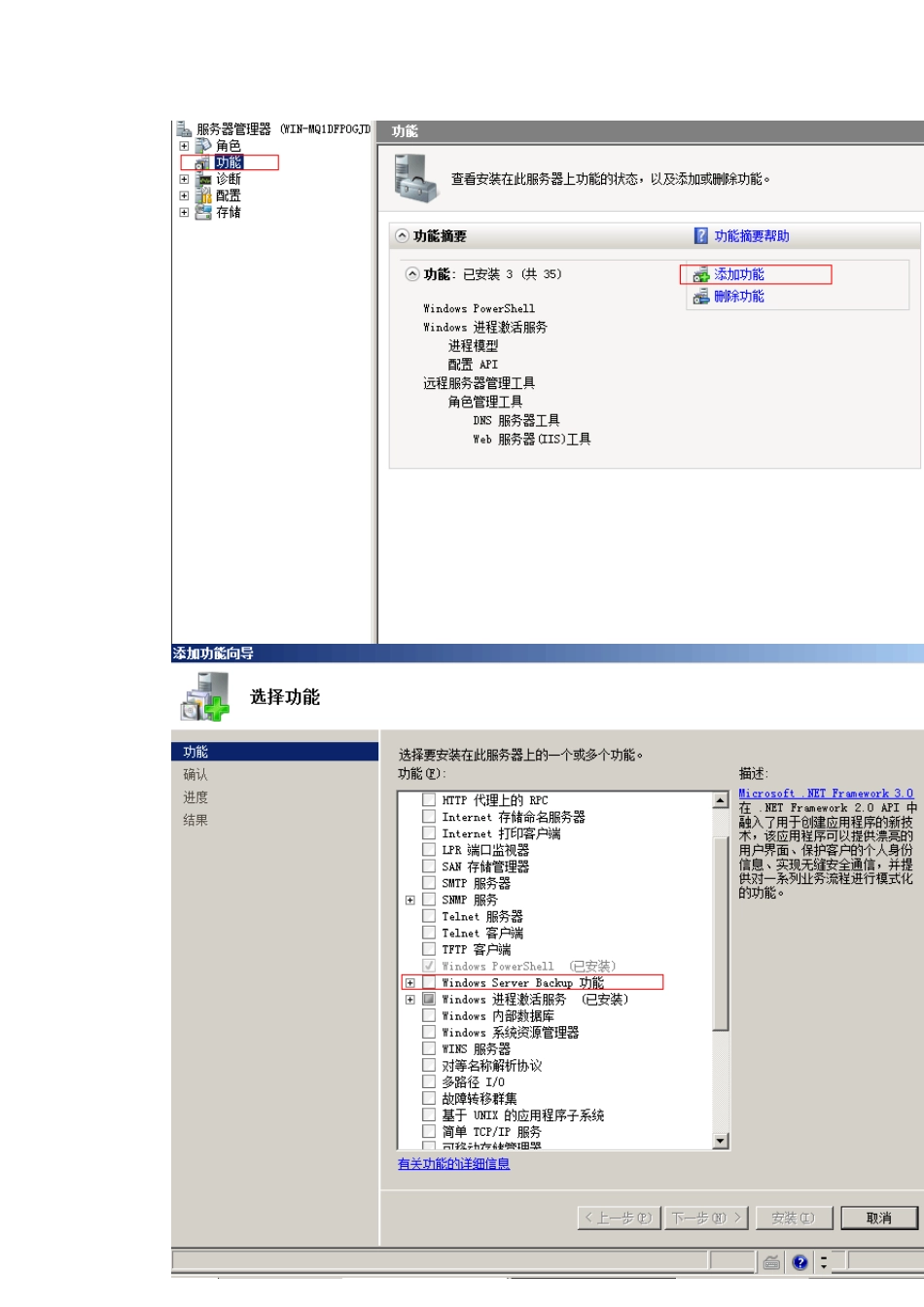Click Windows PowerShell in installed features summary
The image size is (924, 1307).
(x=479, y=308)
